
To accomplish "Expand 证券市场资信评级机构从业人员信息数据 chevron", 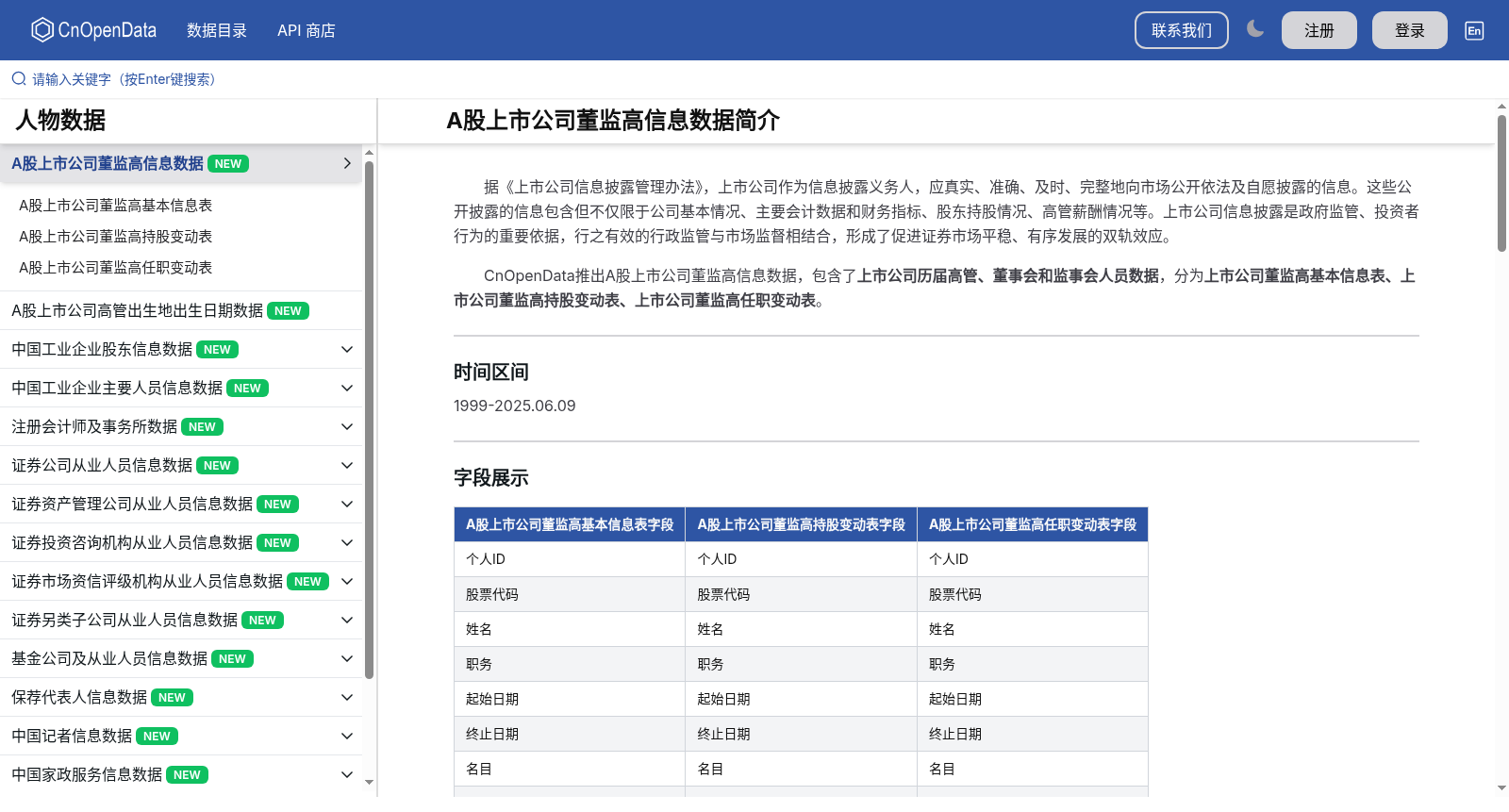I will [347, 581].
